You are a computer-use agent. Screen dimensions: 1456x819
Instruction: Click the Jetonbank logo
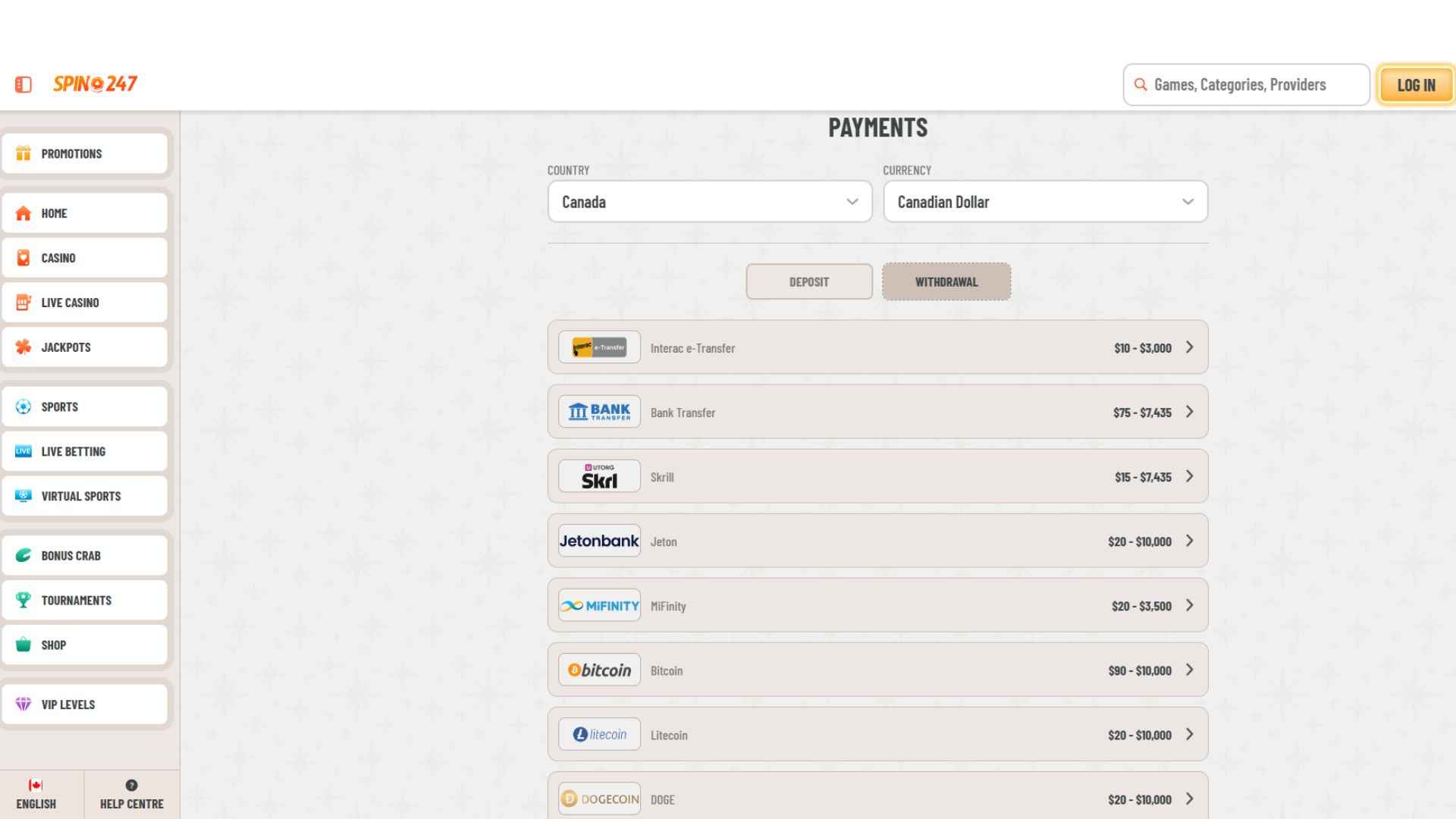[x=599, y=541]
